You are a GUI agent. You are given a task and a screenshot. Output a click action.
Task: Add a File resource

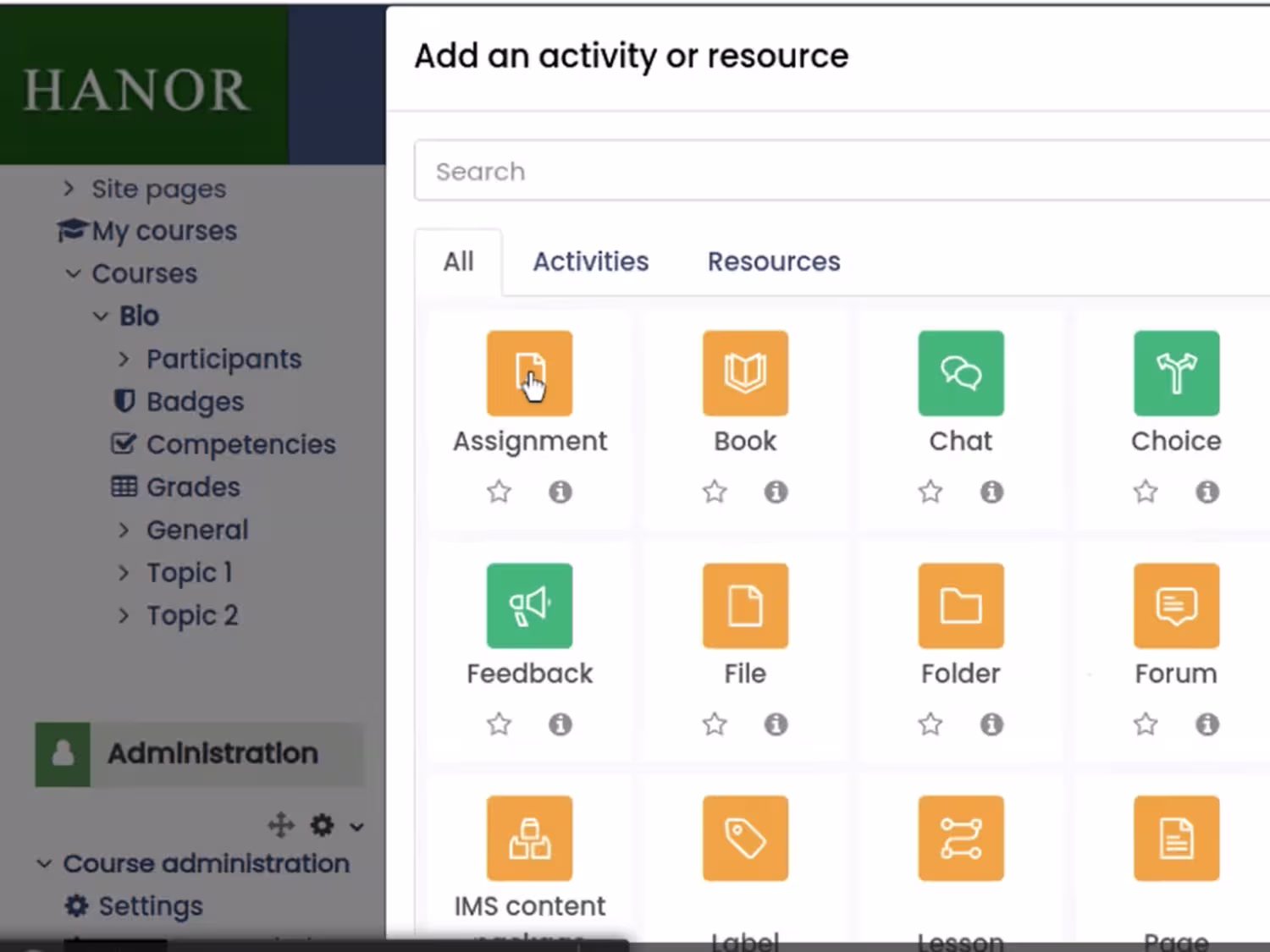pyautogui.click(x=745, y=606)
